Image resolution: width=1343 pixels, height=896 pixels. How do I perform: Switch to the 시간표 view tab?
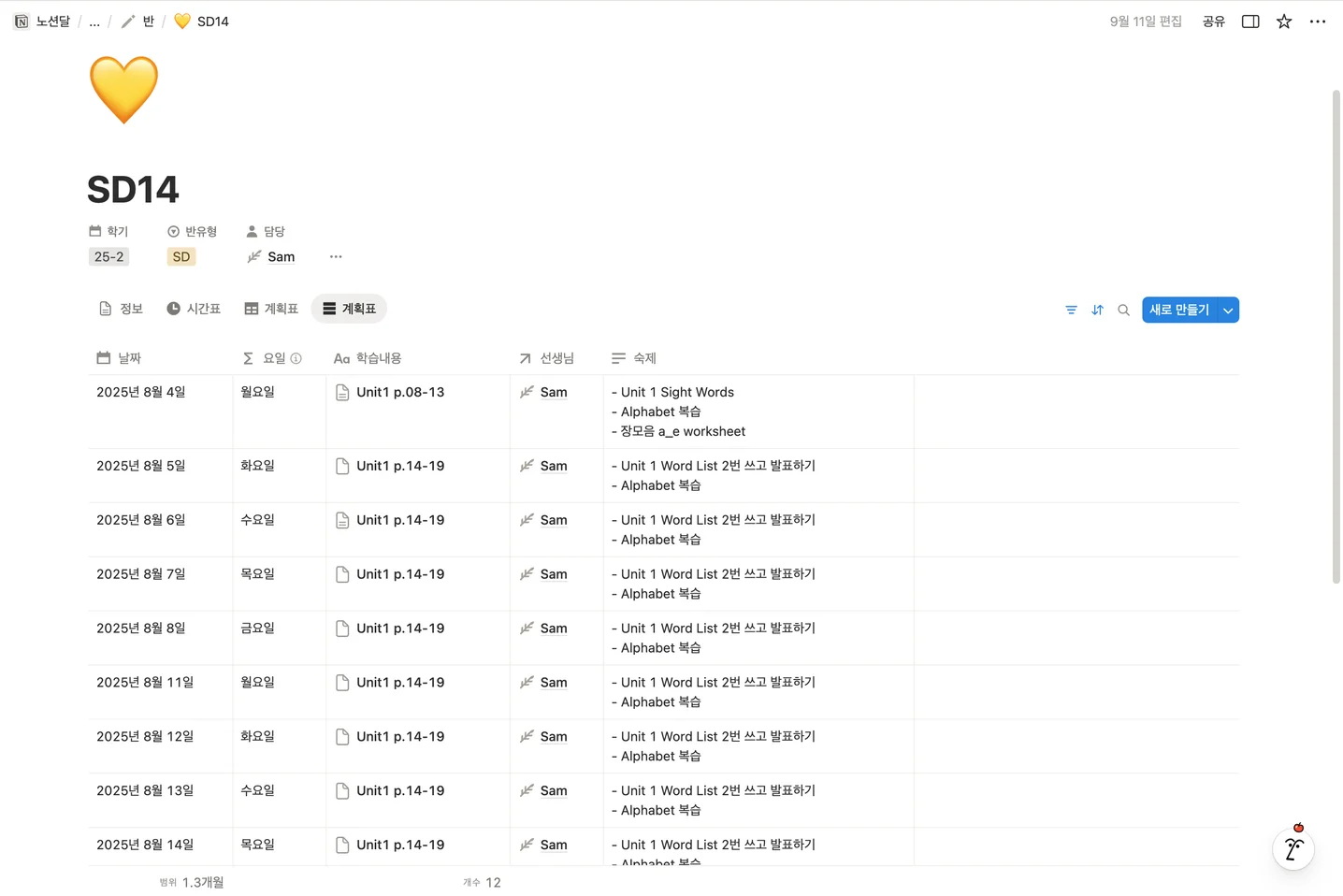(x=194, y=308)
